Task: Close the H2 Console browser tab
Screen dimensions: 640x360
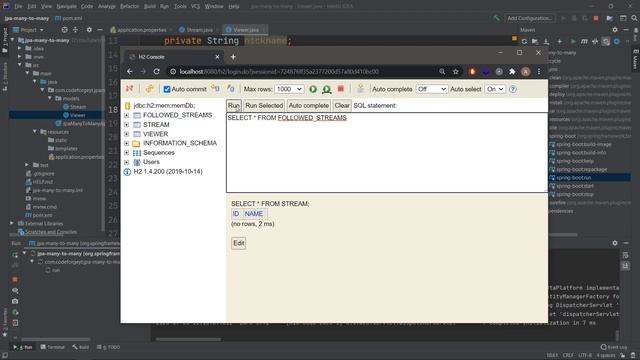Action: point(217,57)
